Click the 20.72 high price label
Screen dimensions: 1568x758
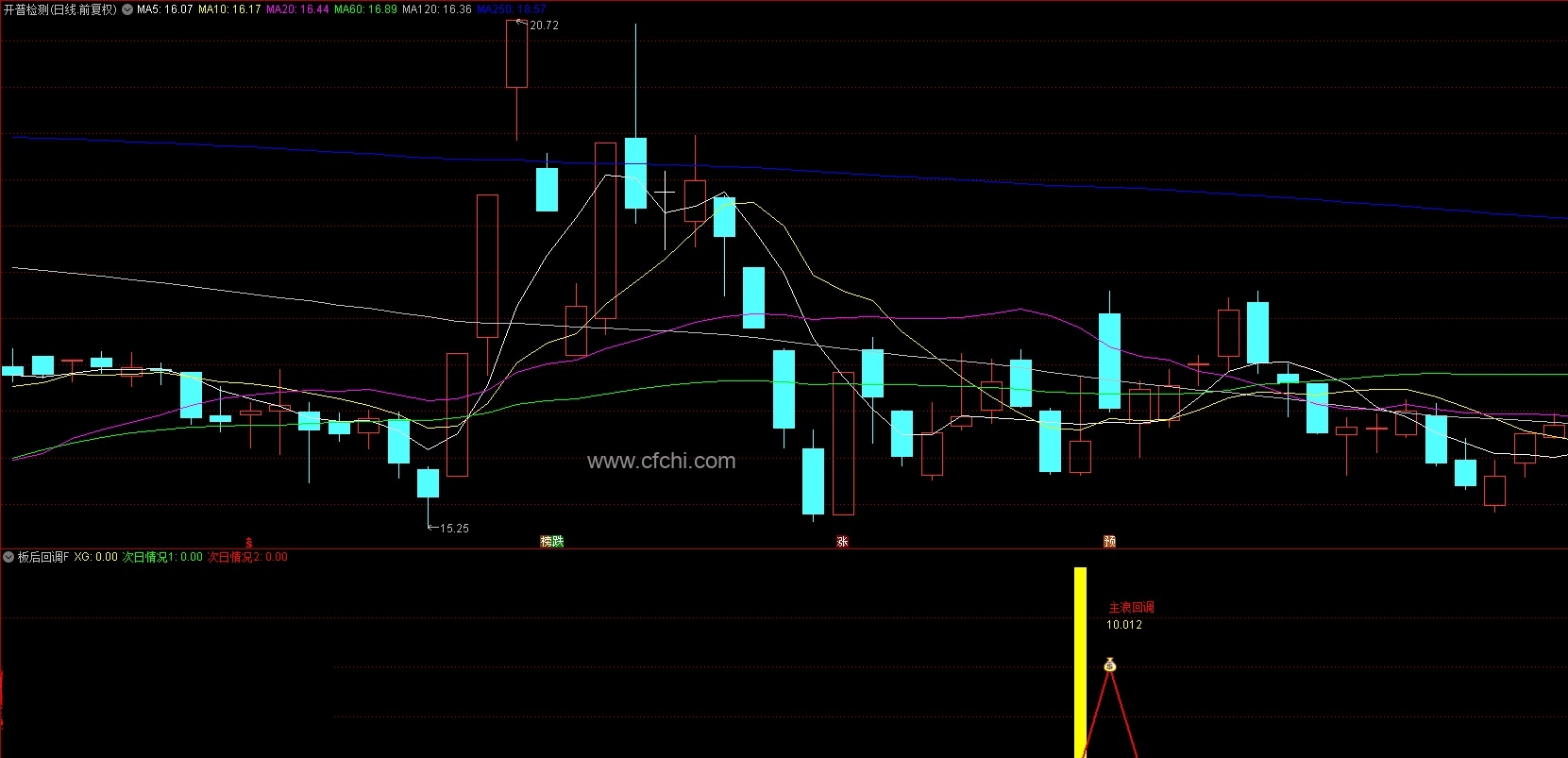pos(544,25)
